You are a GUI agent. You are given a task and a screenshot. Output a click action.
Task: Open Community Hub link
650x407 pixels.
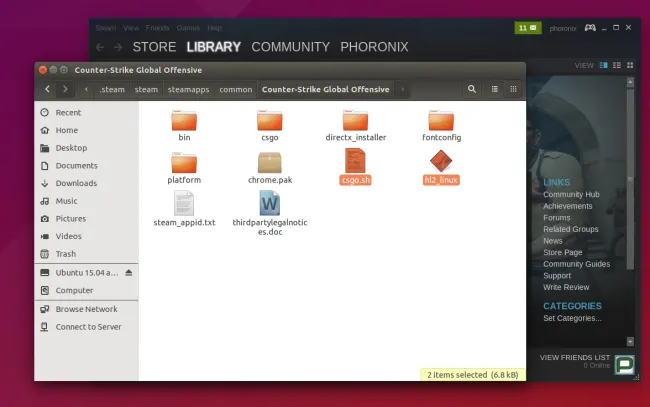coord(571,194)
